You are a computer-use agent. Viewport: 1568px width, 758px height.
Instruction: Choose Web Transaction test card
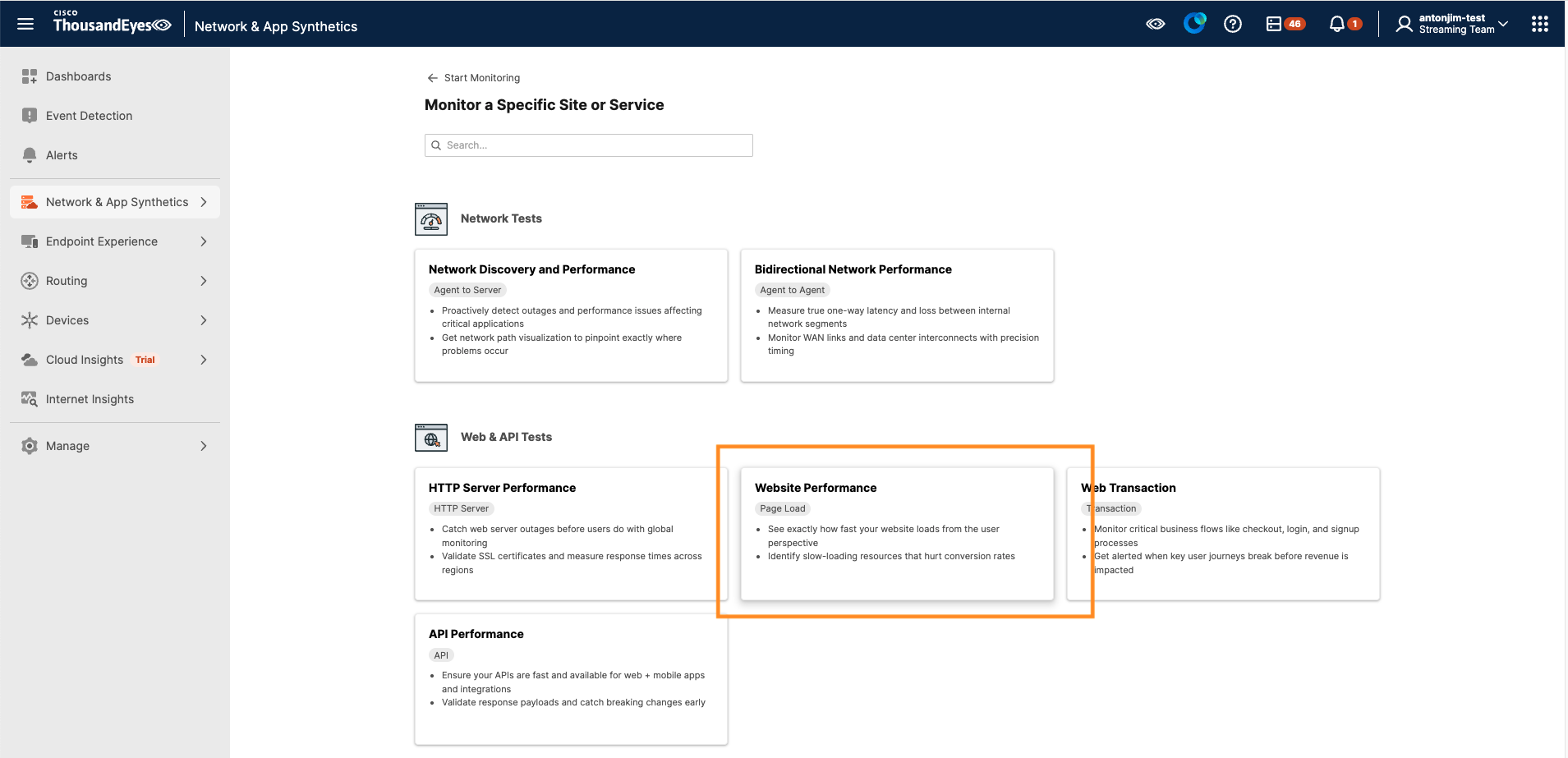tap(1223, 534)
